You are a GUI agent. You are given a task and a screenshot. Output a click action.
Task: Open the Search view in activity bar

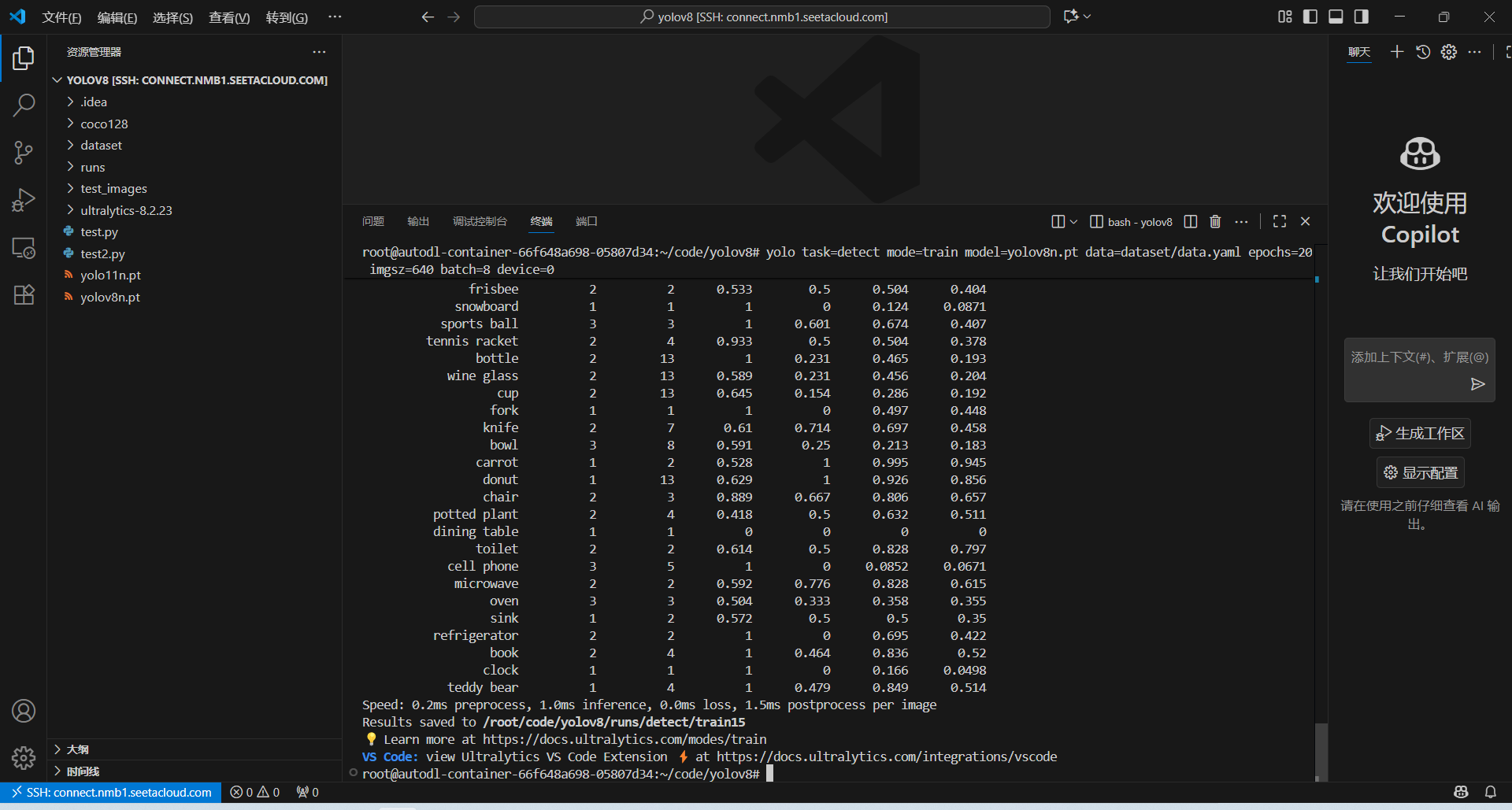(24, 105)
